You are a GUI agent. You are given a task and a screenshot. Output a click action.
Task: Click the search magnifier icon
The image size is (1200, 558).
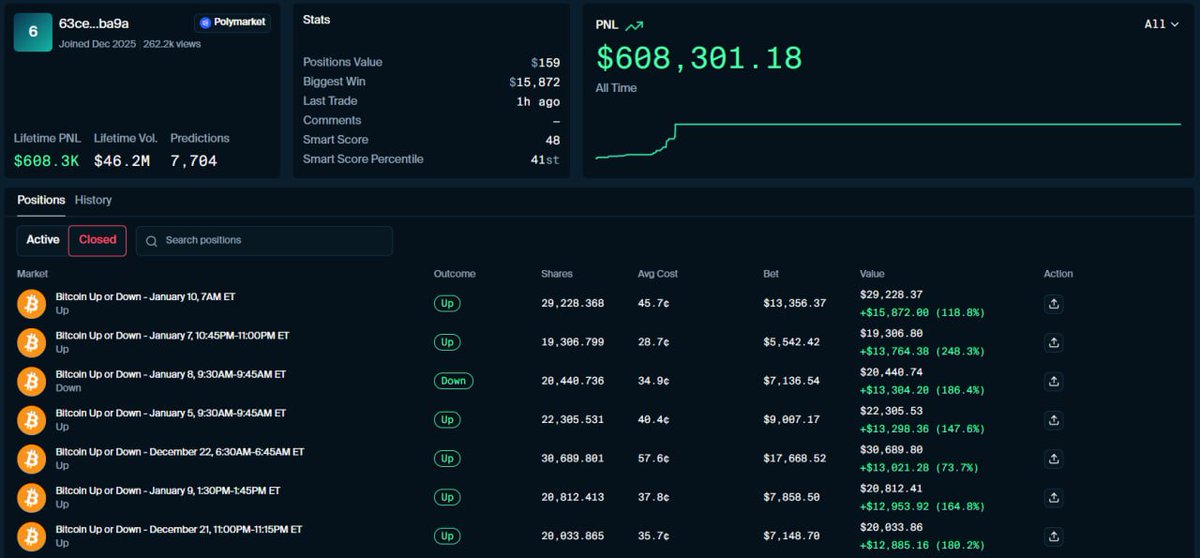[x=151, y=241]
